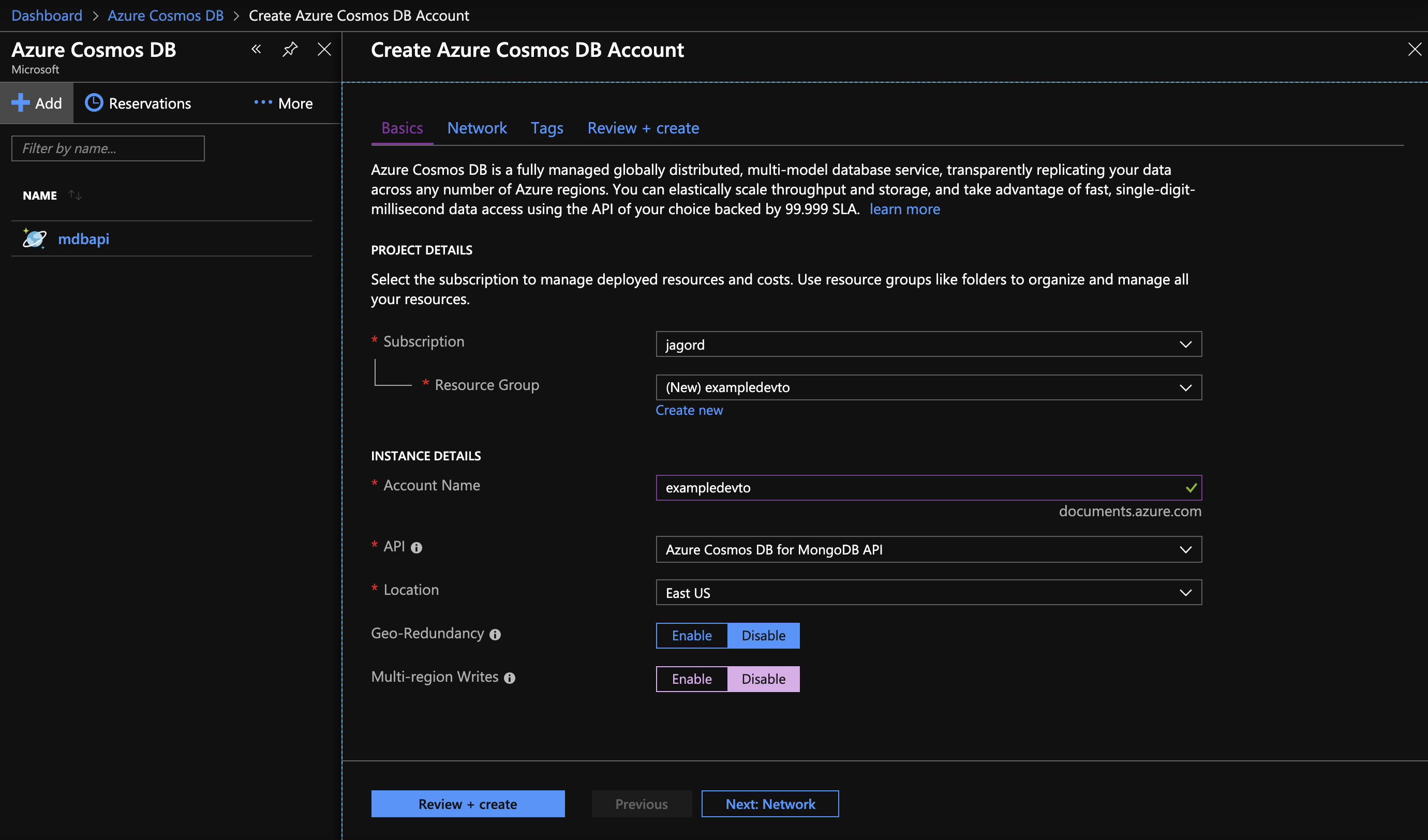
Task: Click the Account Name validation checkmark
Action: point(1191,487)
